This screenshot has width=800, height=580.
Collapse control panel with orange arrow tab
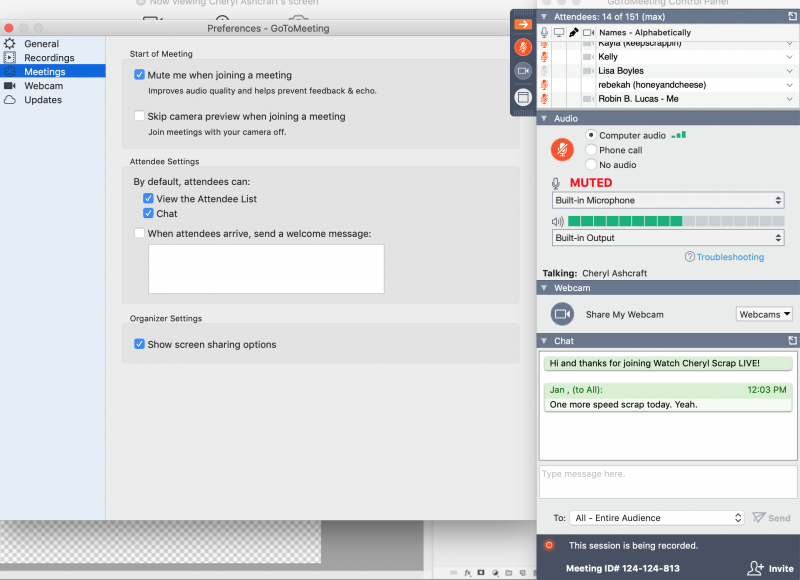tap(523, 24)
